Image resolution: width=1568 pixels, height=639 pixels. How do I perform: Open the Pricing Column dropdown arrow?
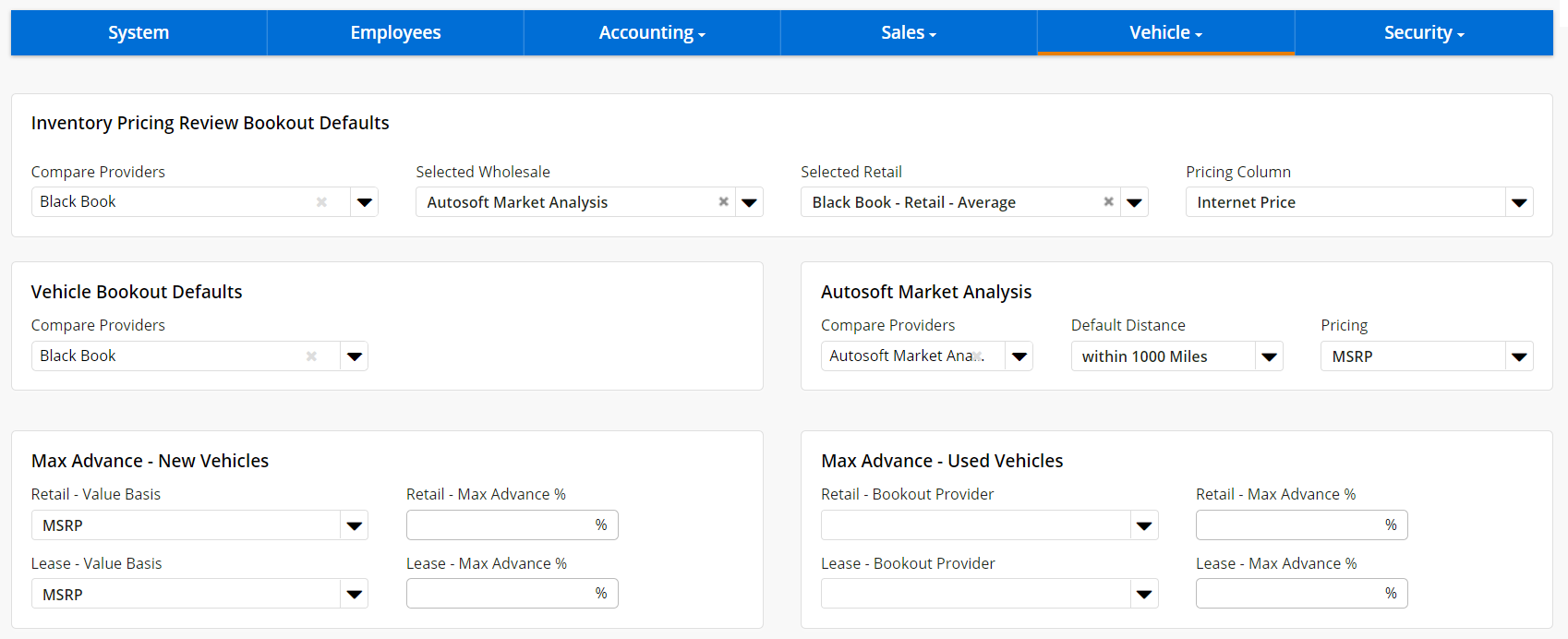[1518, 202]
